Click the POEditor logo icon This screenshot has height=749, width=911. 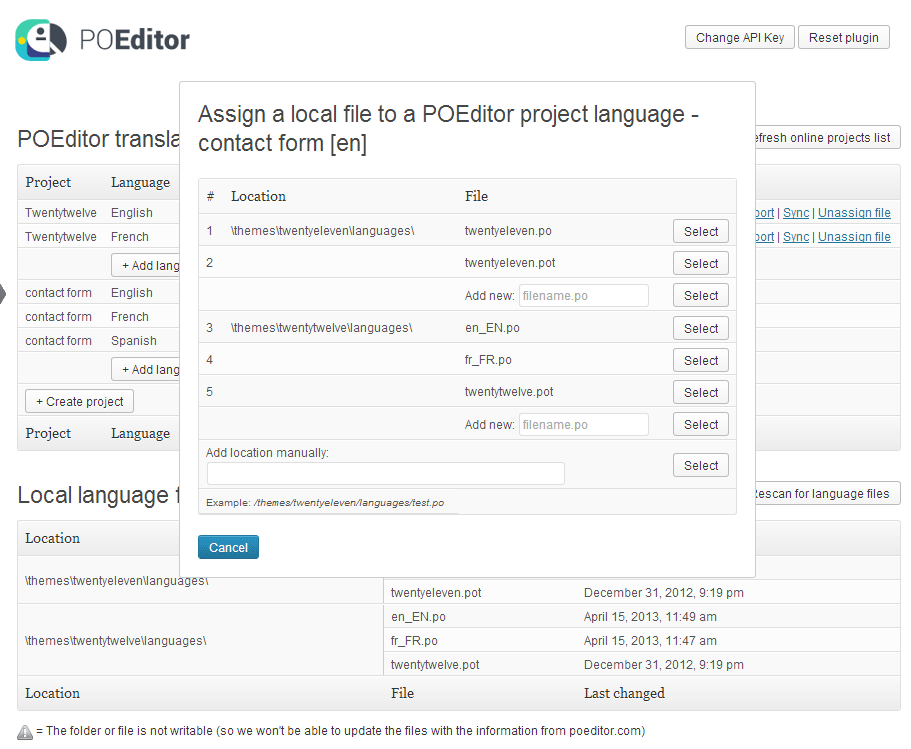pos(41,39)
